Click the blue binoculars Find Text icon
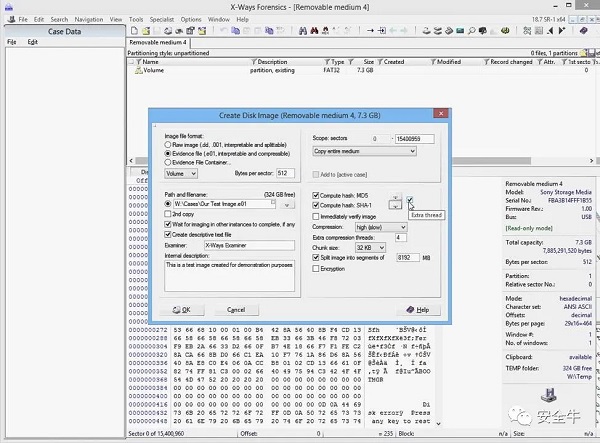Image resolution: width=600 pixels, height=443 pixels. [x=303, y=31]
